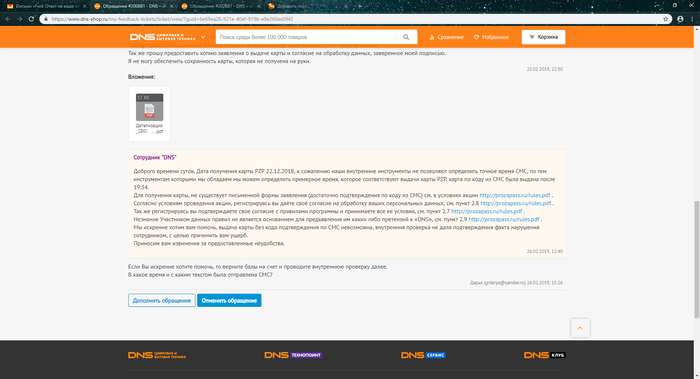Open the Избранное favorites page
The height and width of the screenshot is (379, 700).
492,37
